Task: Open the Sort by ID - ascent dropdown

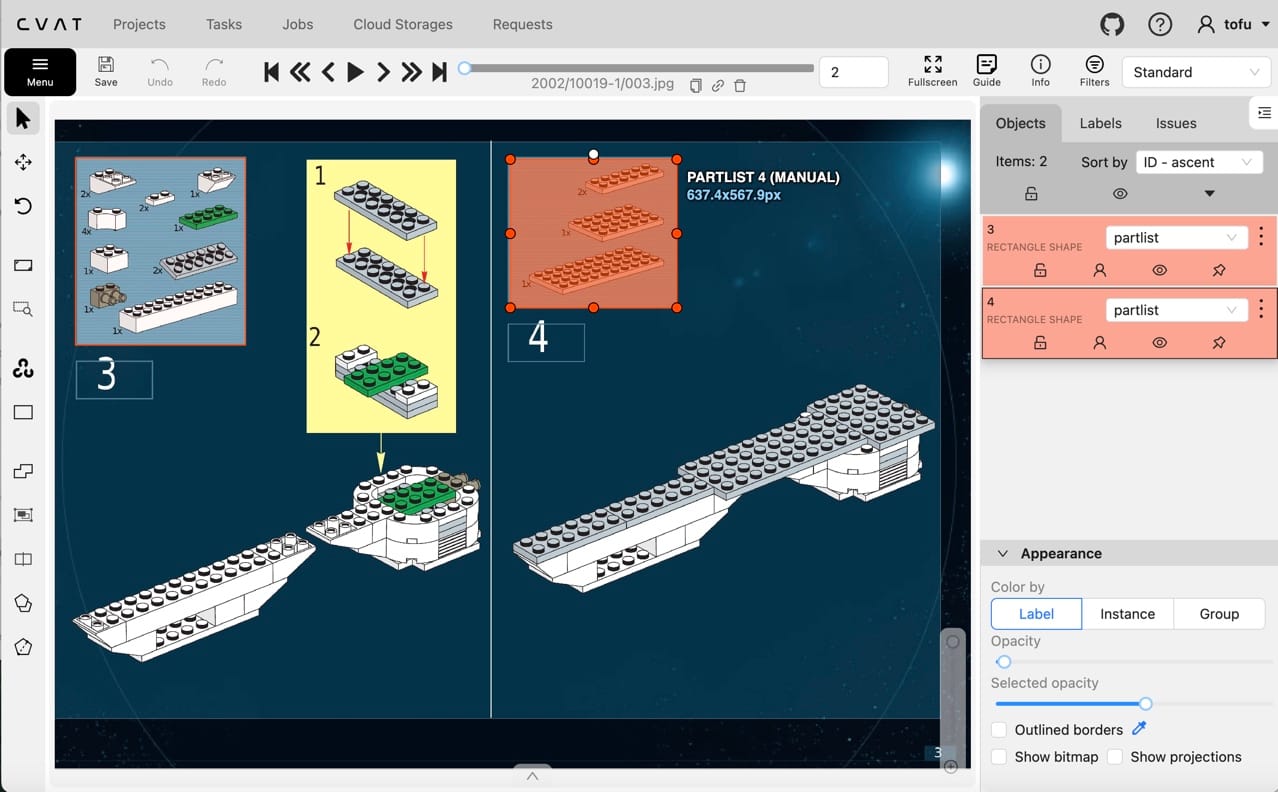Action: click(1198, 162)
